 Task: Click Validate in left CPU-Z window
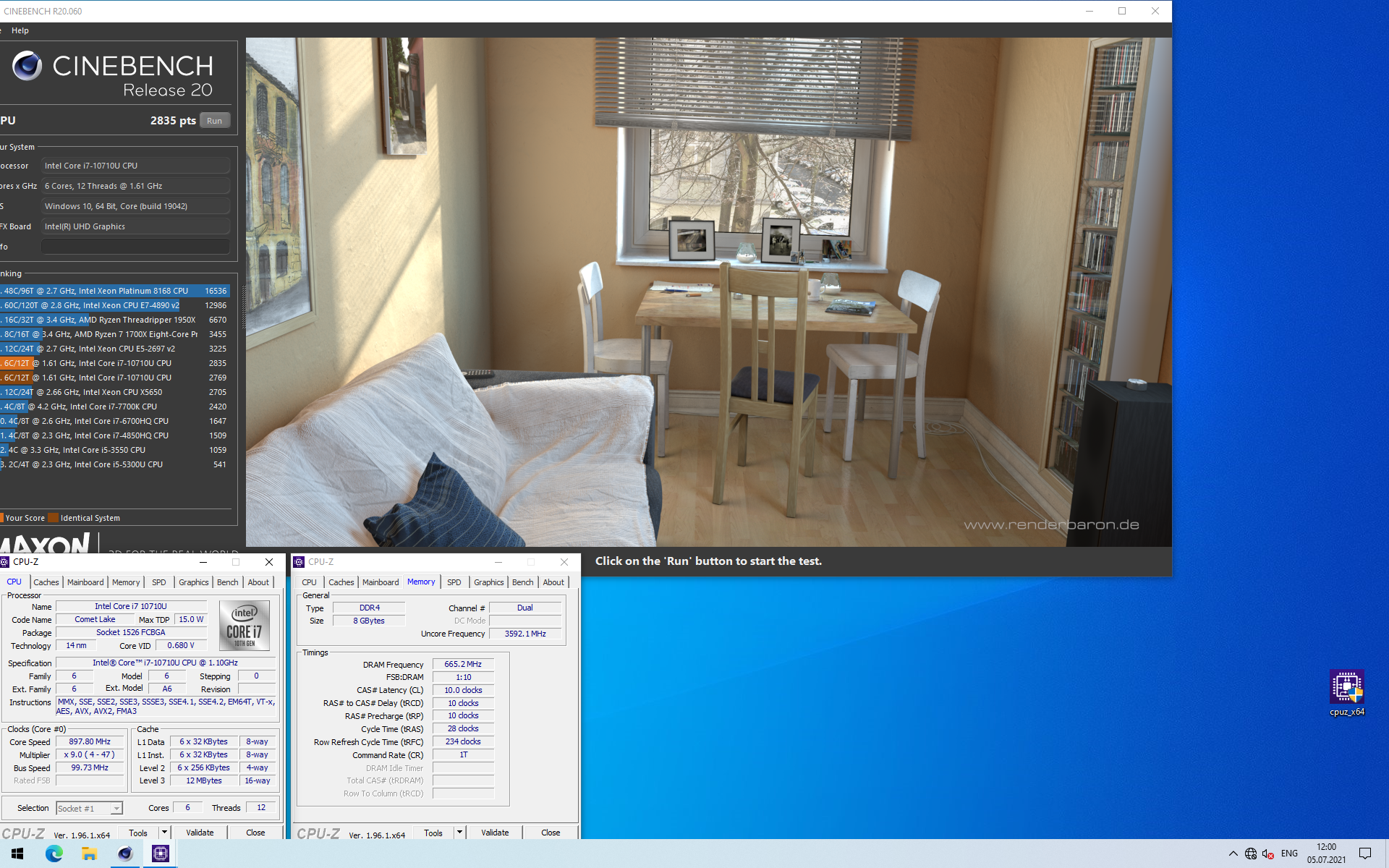coord(200,833)
